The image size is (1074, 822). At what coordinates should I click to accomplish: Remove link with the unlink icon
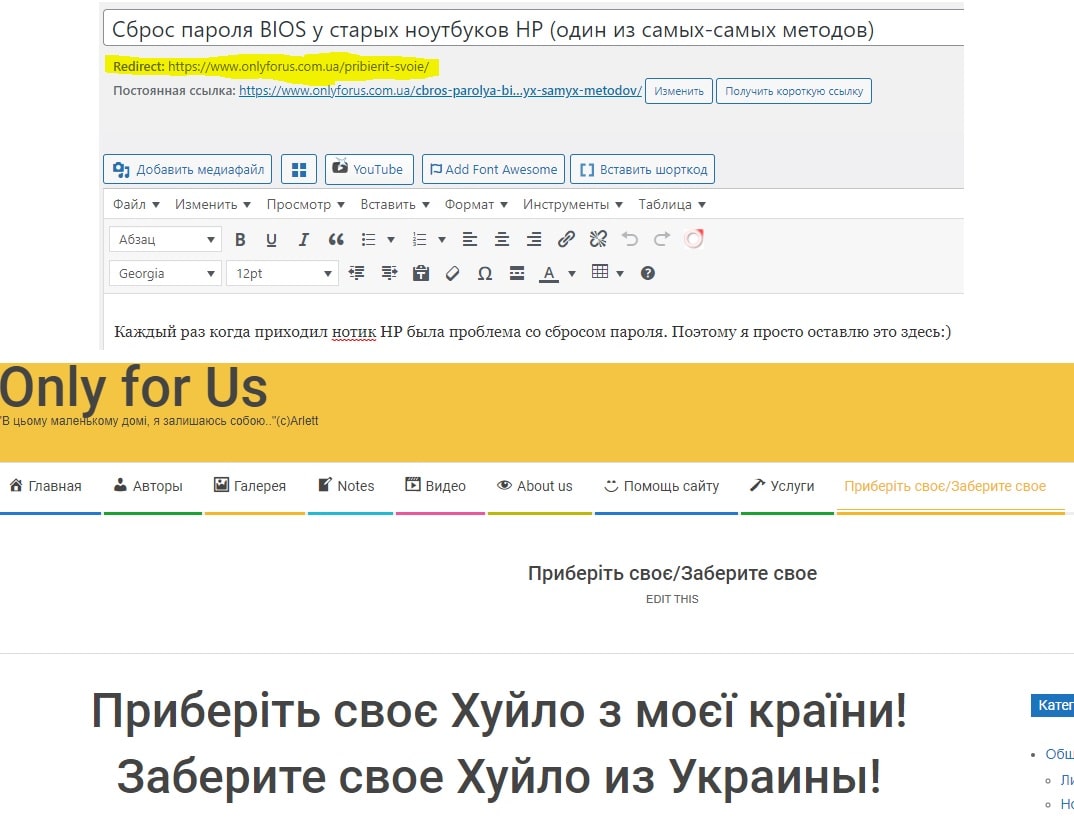point(598,240)
